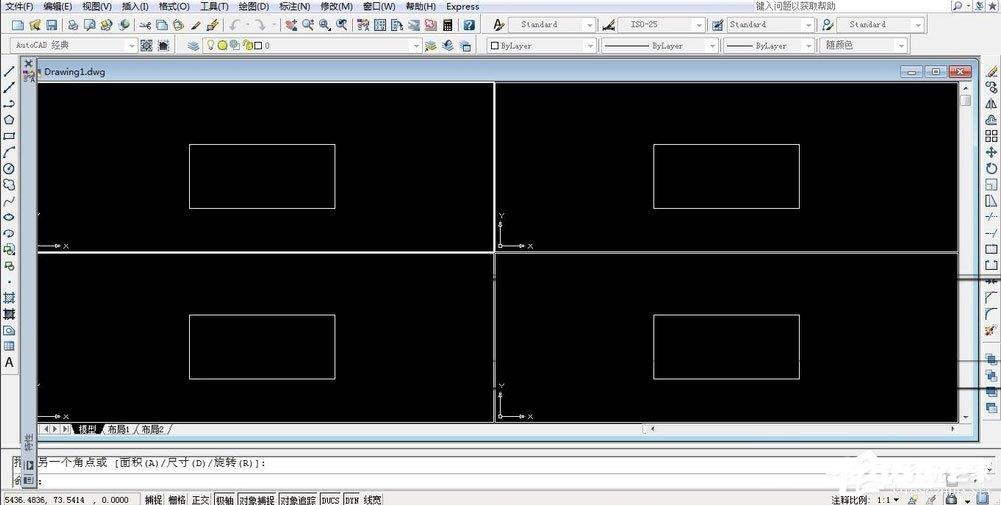Select the Ellipse drawing tool
This screenshot has height=505, width=1001.
(9, 217)
